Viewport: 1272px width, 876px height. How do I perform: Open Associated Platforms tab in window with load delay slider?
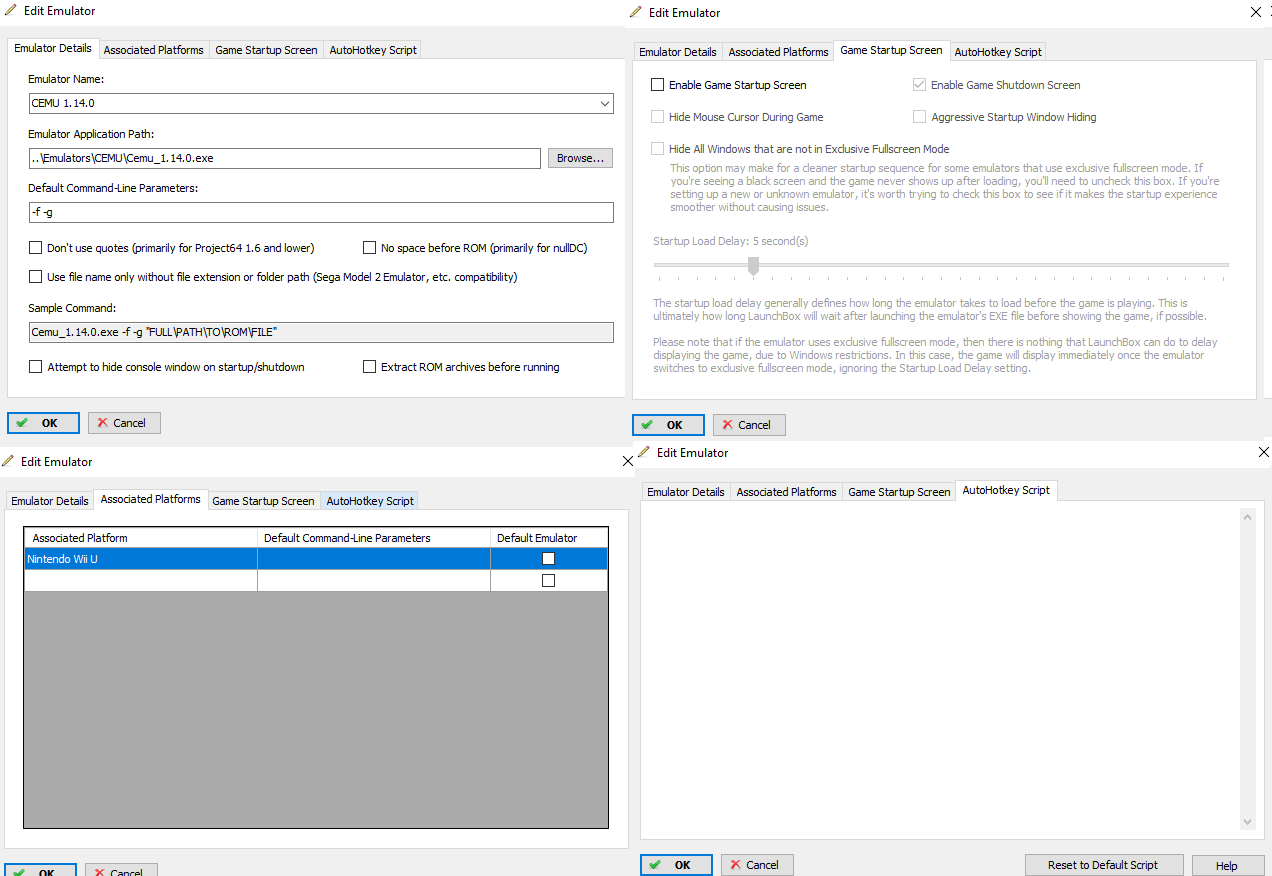coord(778,52)
